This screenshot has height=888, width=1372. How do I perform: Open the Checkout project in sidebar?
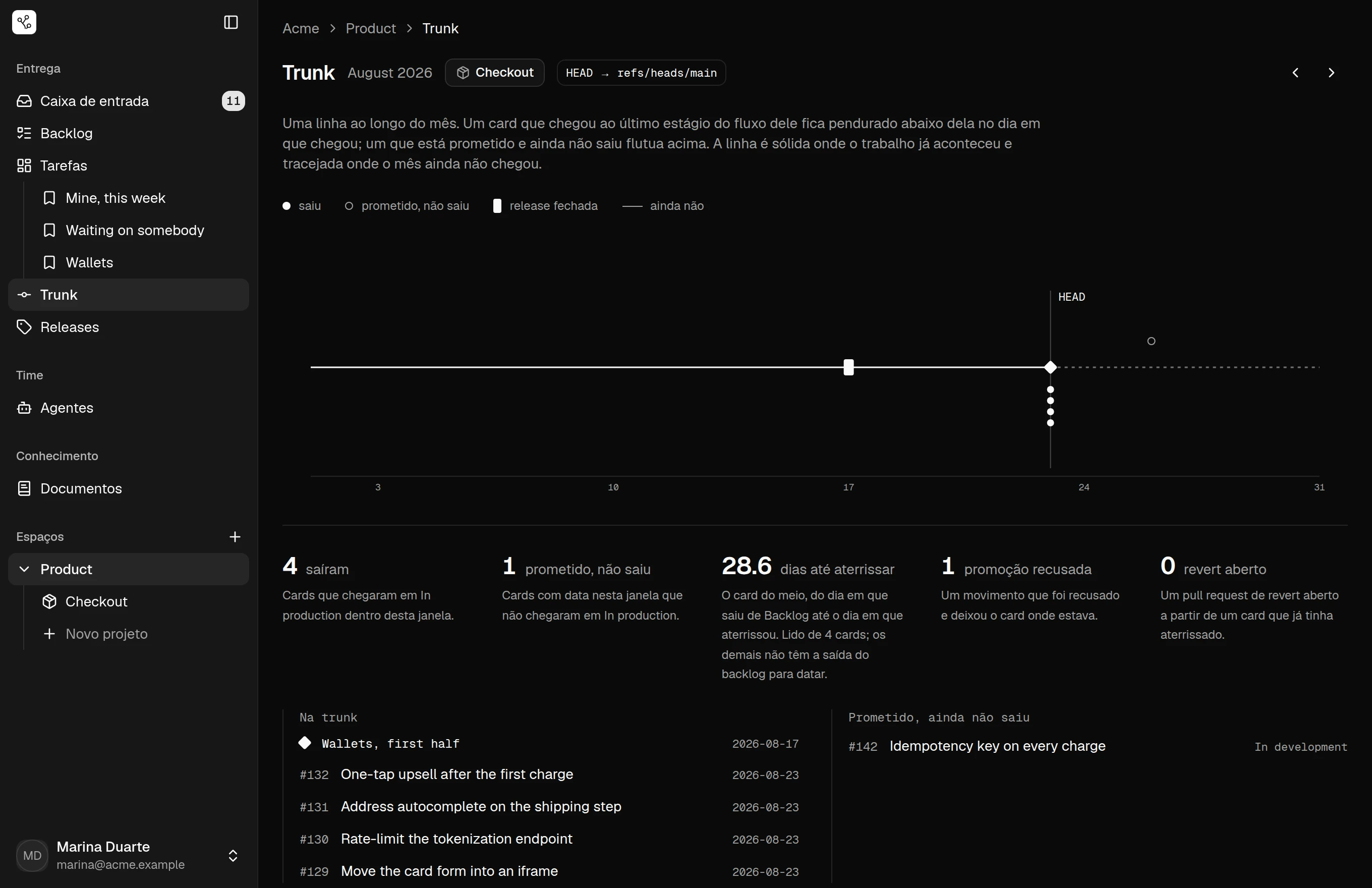(141, 601)
